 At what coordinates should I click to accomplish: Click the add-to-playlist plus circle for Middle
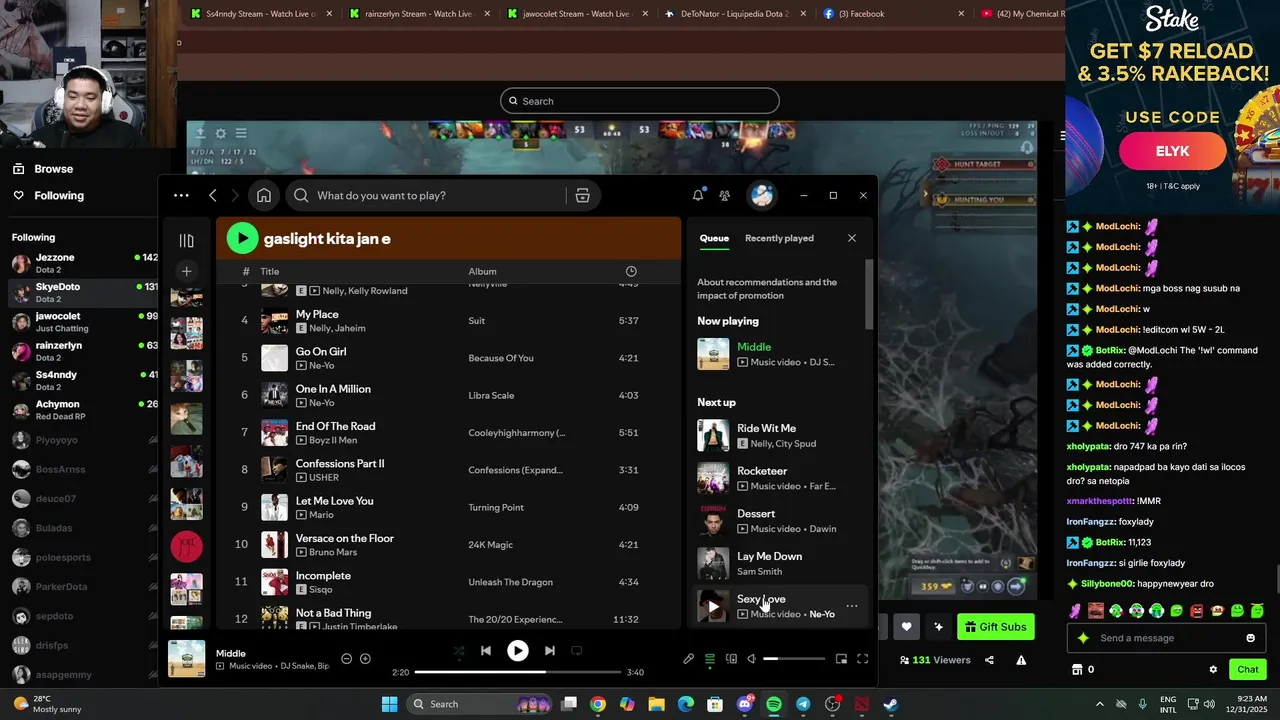[x=365, y=658]
